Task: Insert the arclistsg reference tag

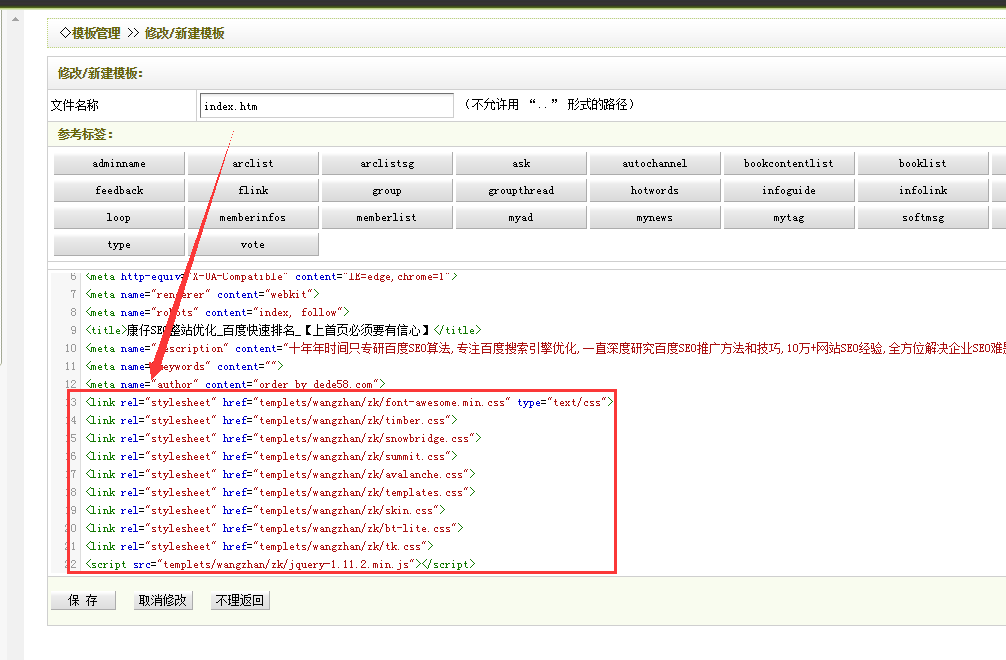Action: point(387,164)
